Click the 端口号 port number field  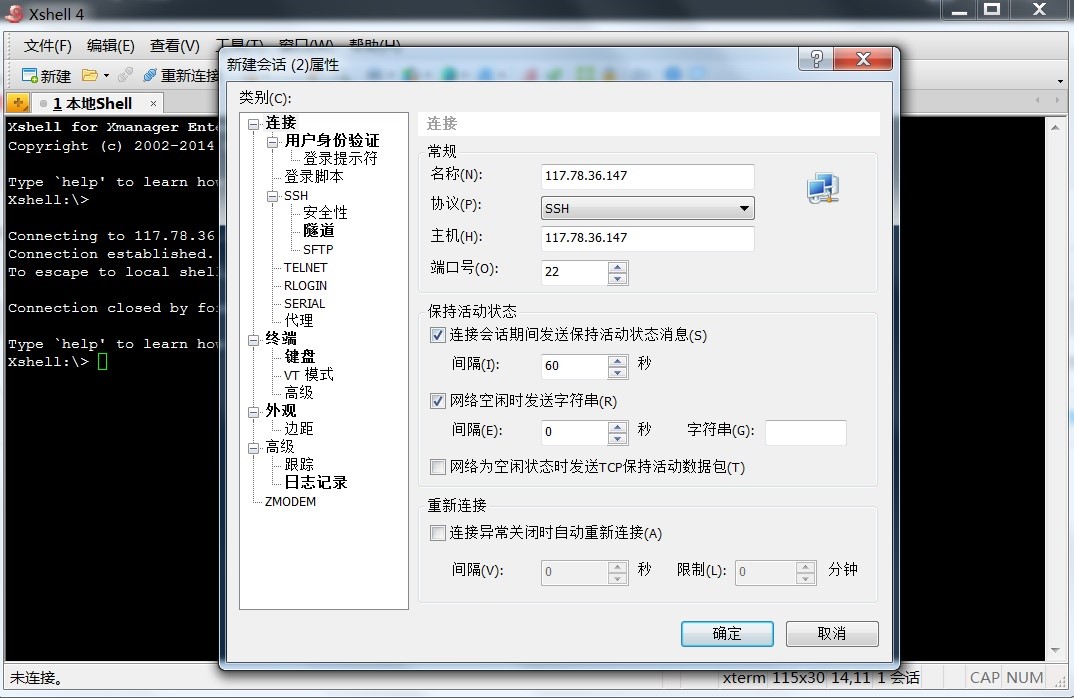point(574,272)
